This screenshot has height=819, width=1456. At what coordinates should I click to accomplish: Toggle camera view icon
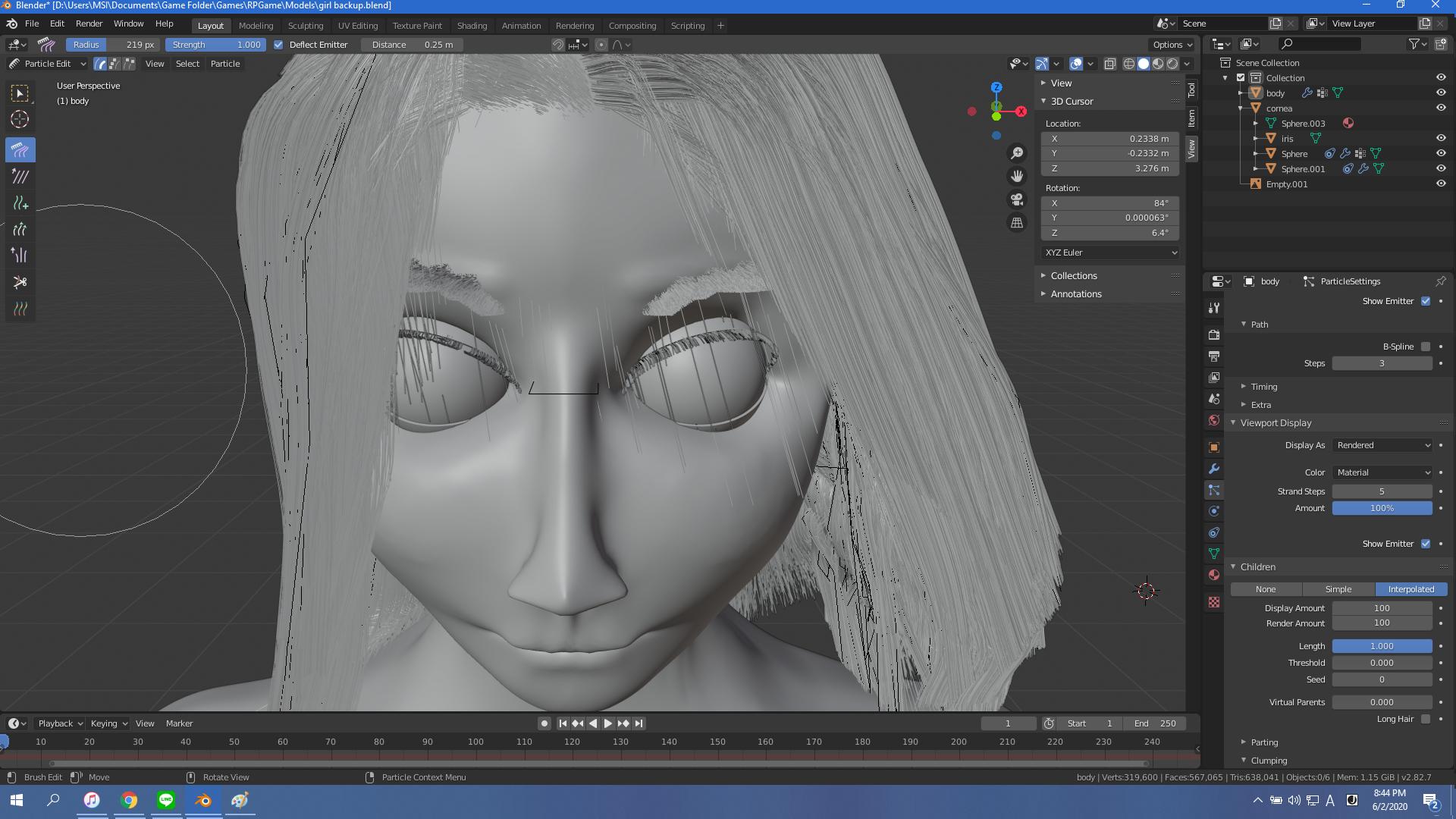point(1017,199)
